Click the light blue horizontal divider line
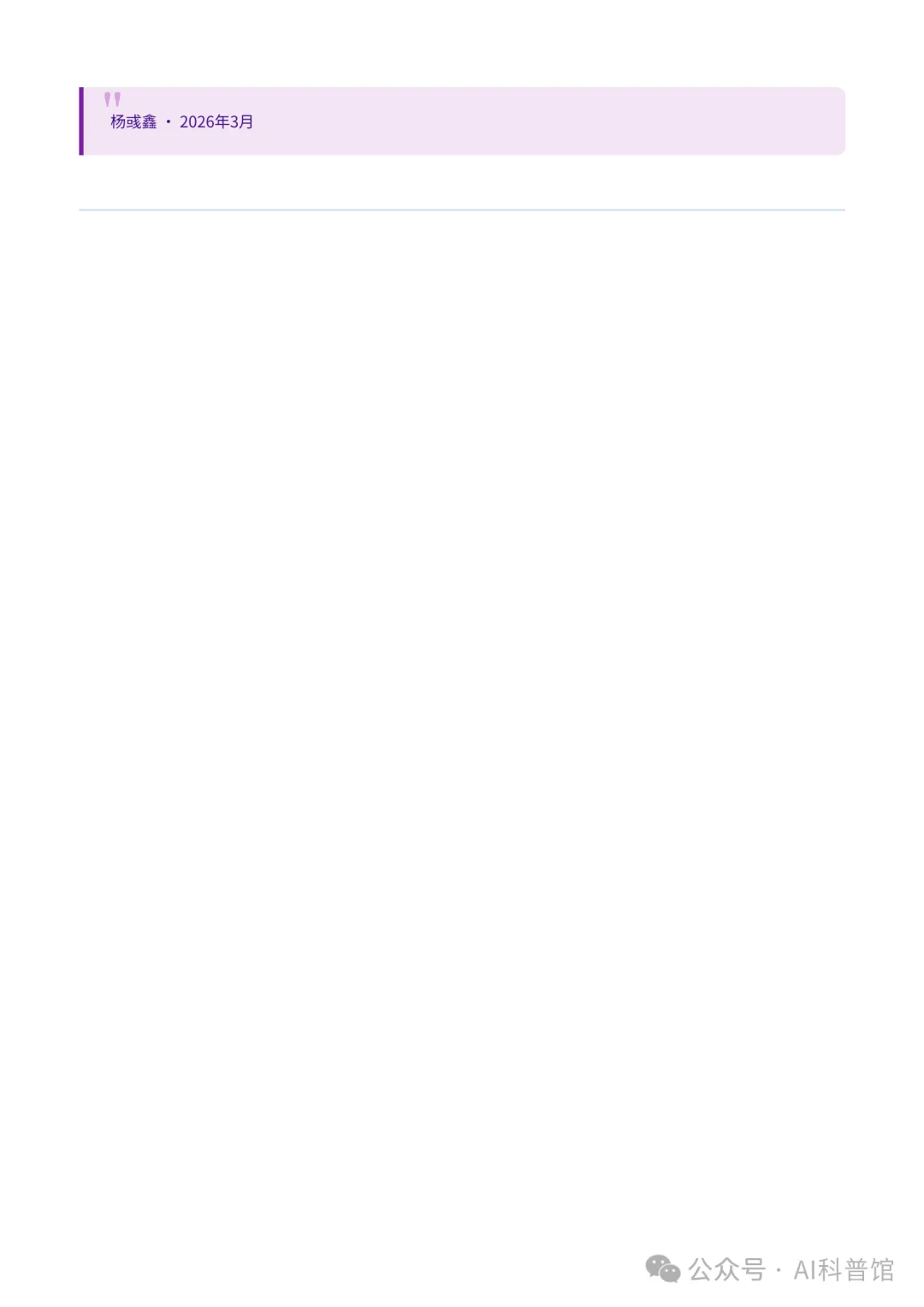Screen dimensions: 924x1307 (x=462, y=210)
